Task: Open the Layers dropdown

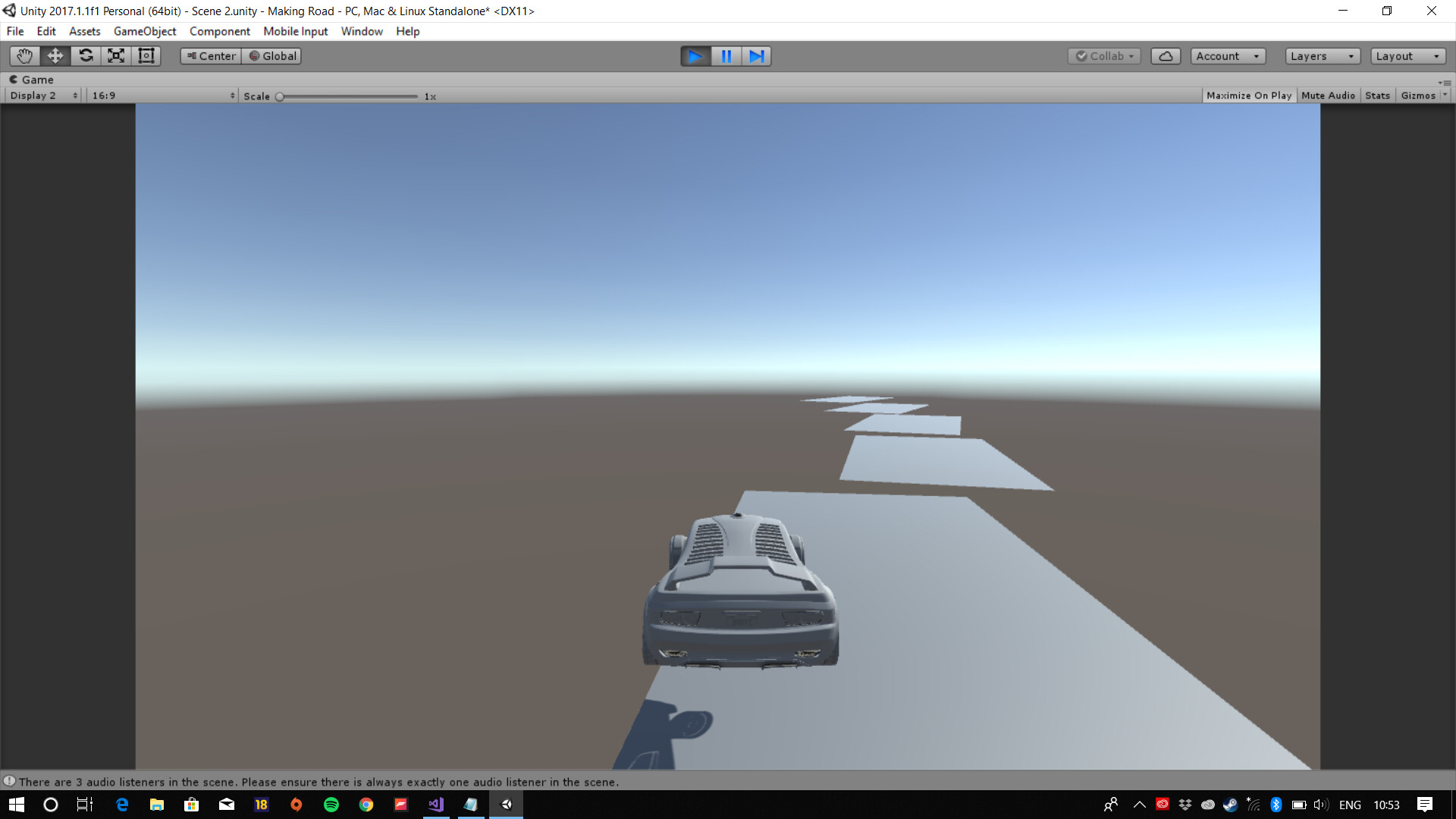Action: coord(1321,55)
